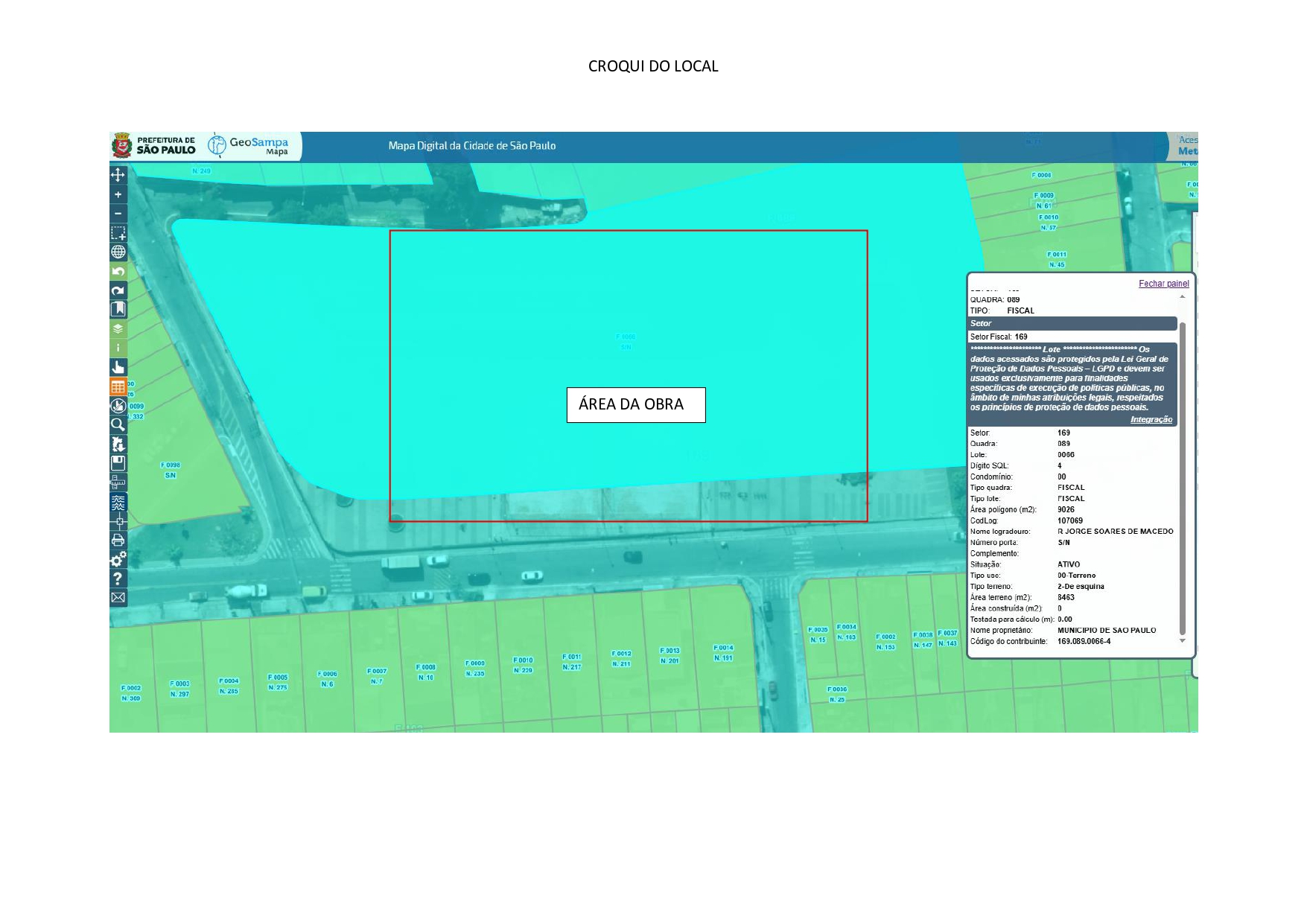Image resolution: width=1307 pixels, height=924 pixels.
Task: Click map lot labeled F 0010 N. 229
Action: (523, 665)
